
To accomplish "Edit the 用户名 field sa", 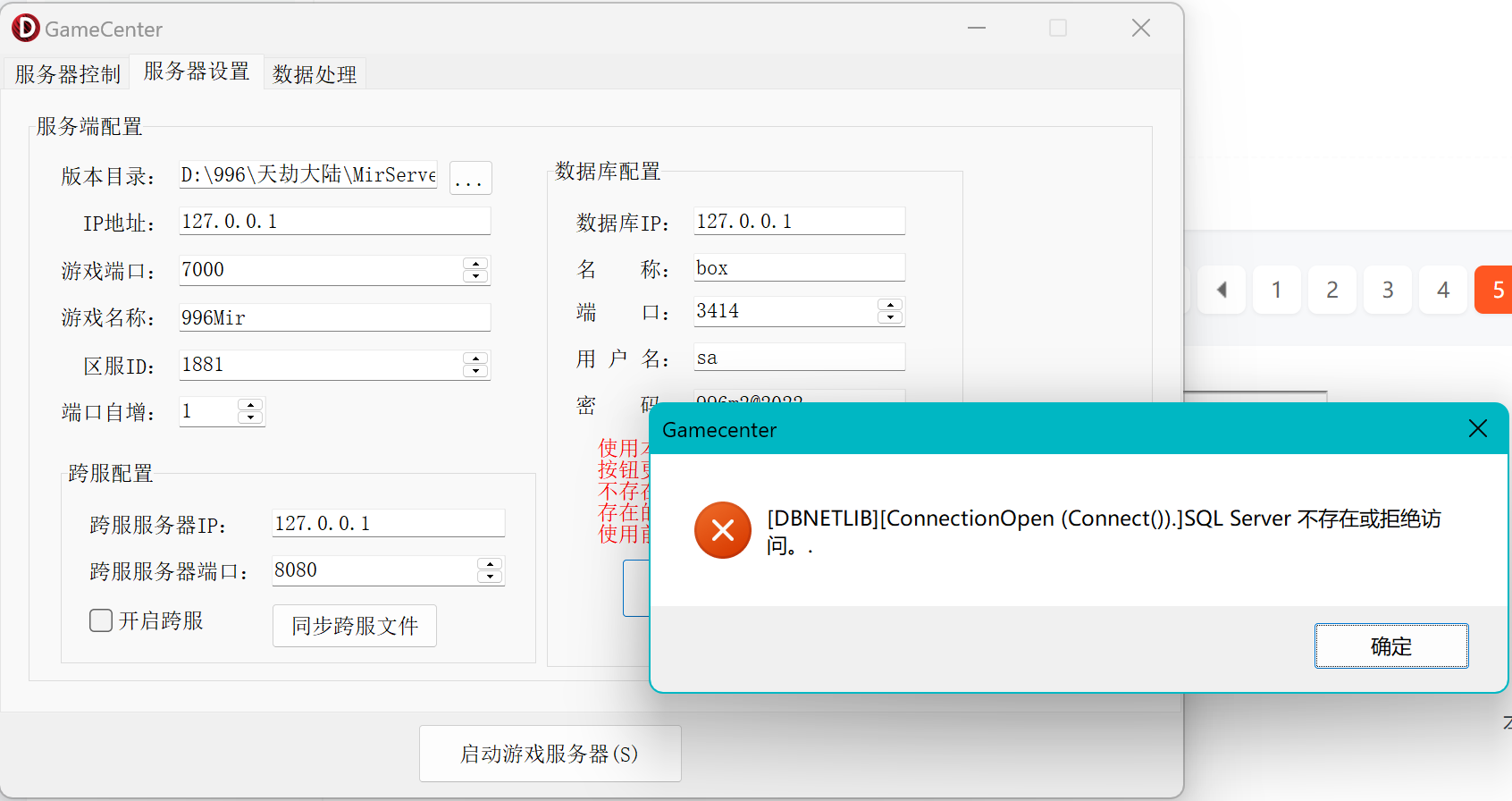I will pos(800,357).
